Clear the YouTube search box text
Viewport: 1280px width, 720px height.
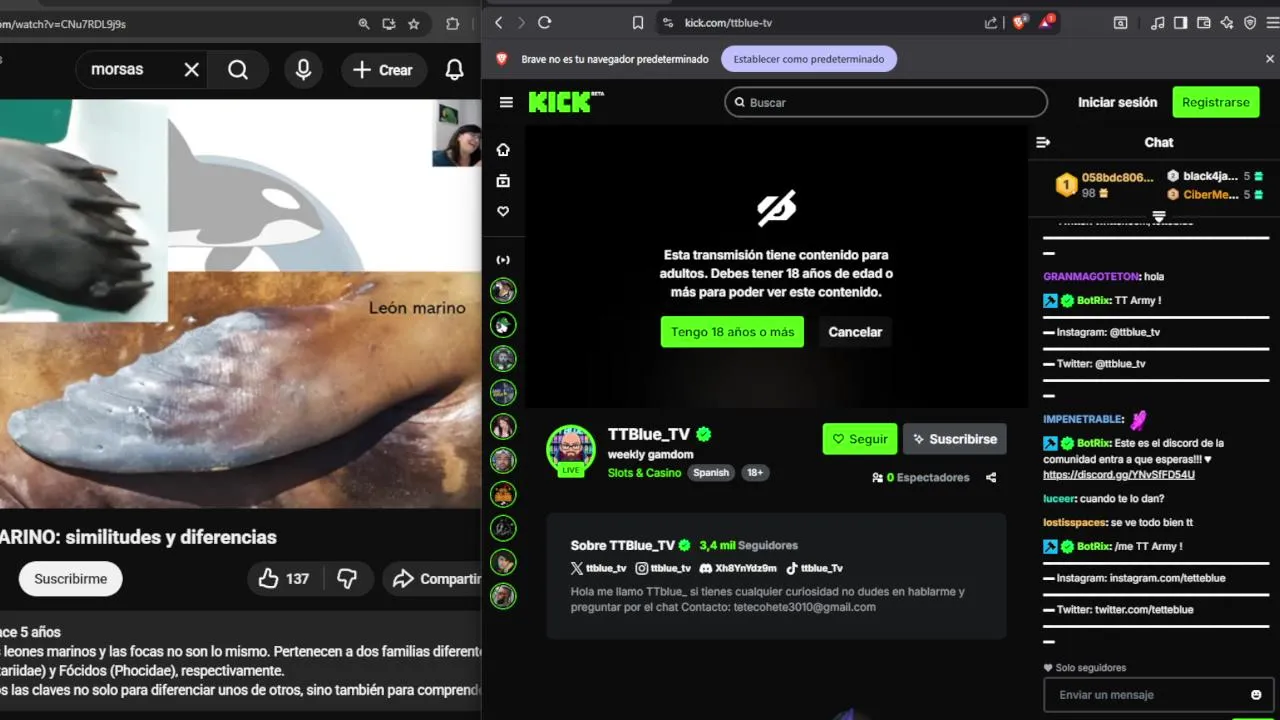pos(192,70)
